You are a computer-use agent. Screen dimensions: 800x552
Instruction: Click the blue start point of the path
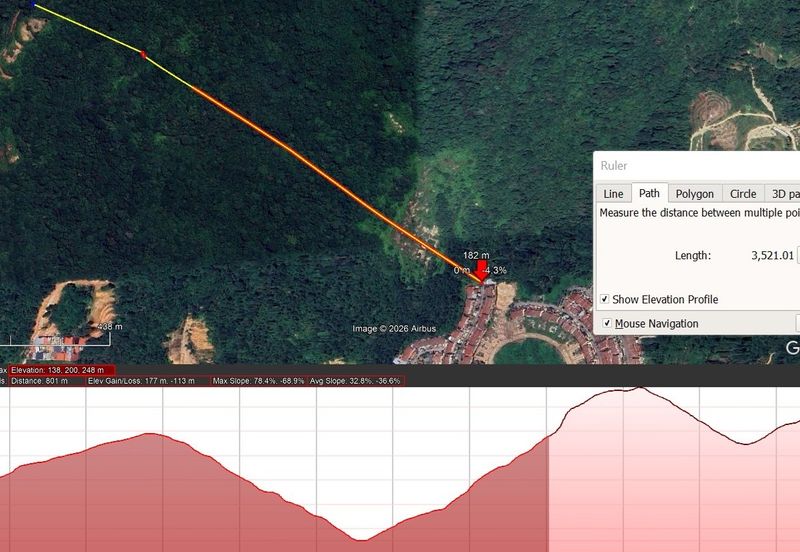tap(32, 4)
